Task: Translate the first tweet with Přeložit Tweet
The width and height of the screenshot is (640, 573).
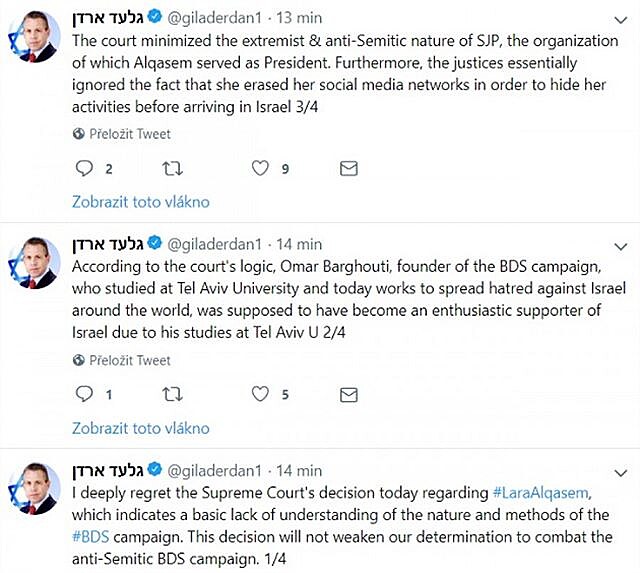Action: pos(130,134)
